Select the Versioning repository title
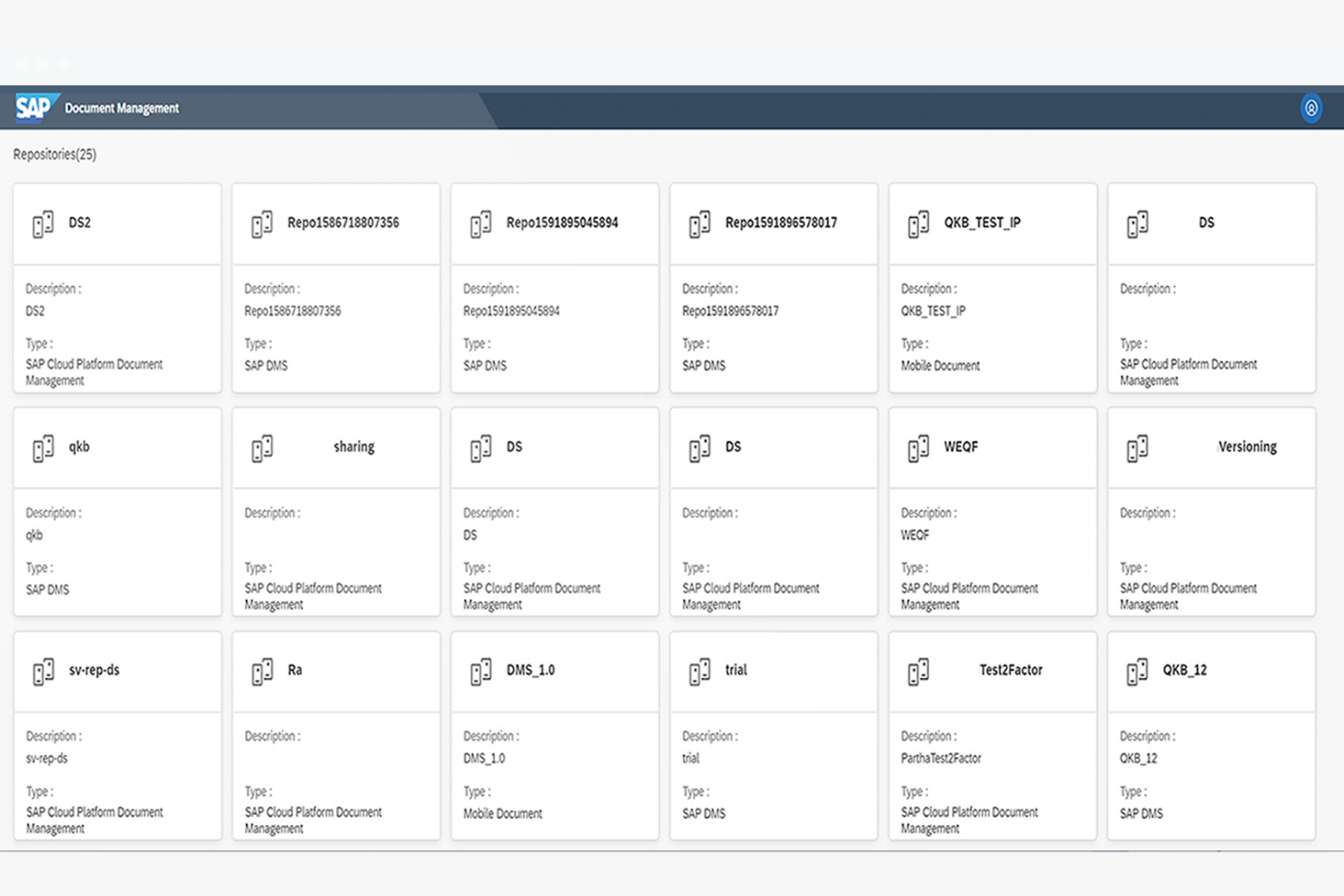The image size is (1344, 896). pos(1248,447)
